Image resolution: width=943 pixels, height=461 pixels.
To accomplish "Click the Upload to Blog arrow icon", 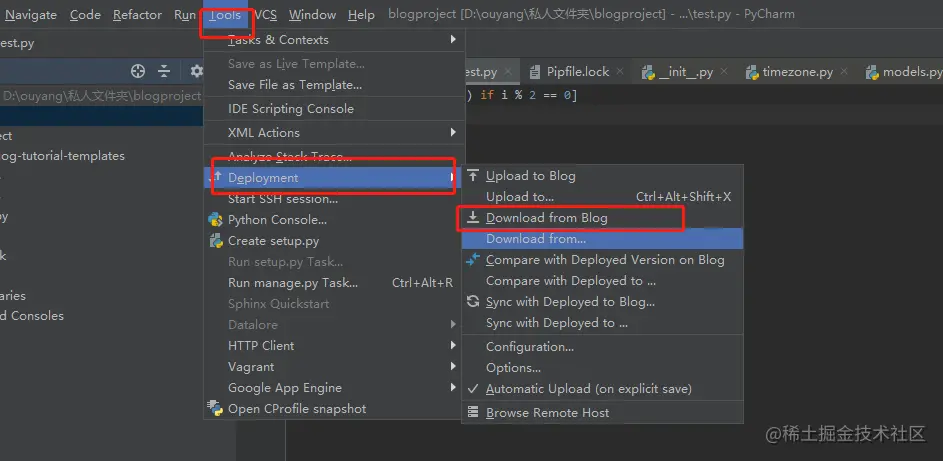I will coord(473,175).
